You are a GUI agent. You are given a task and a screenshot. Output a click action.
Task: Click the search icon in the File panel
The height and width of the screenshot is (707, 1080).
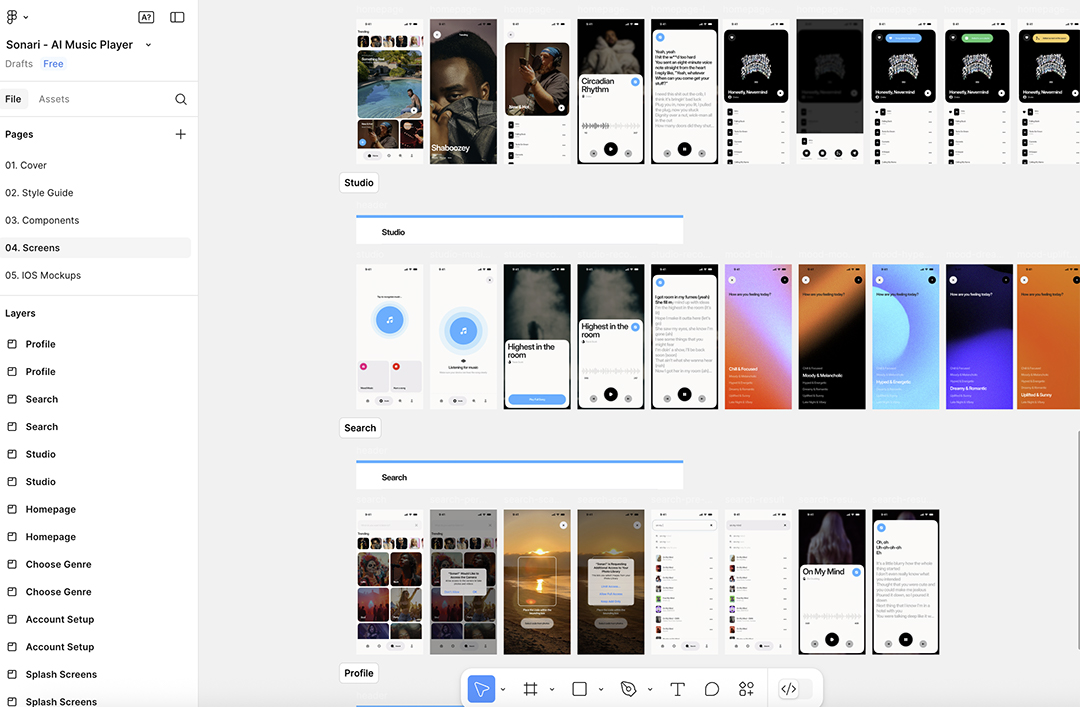click(x=181, y=99)
